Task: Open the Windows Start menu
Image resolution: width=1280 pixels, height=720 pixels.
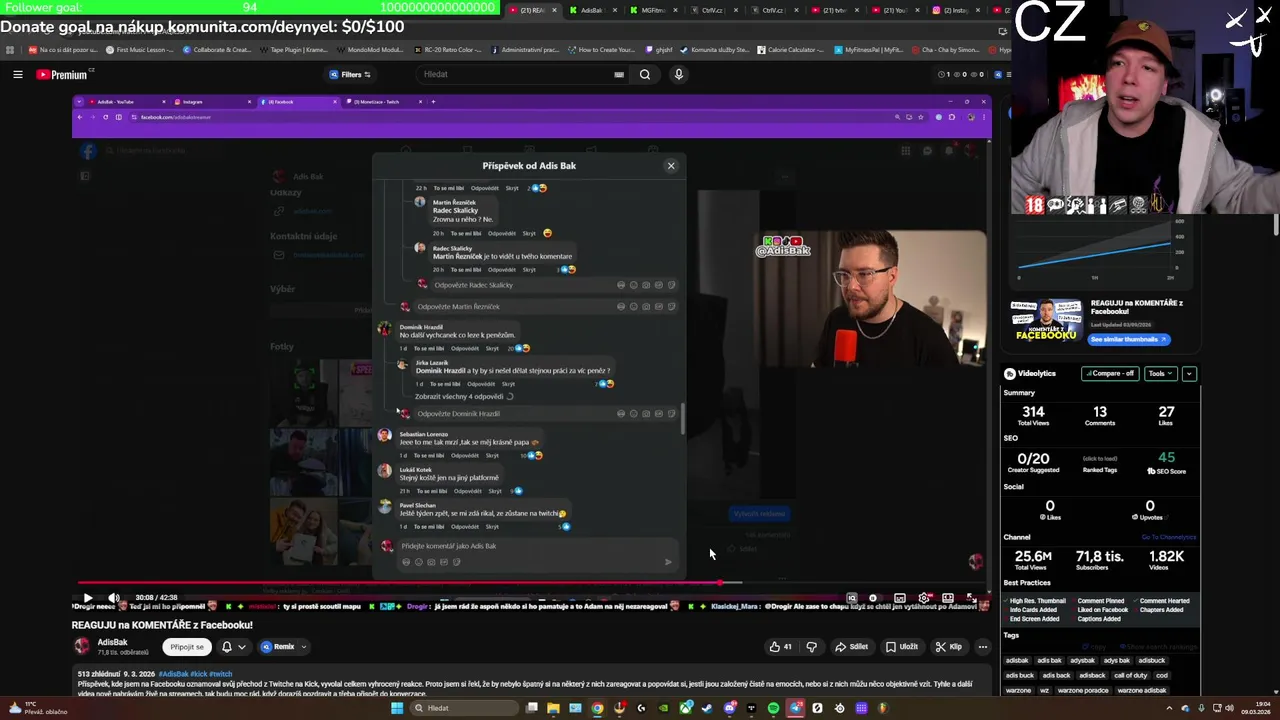Action: tap(397, 708)
